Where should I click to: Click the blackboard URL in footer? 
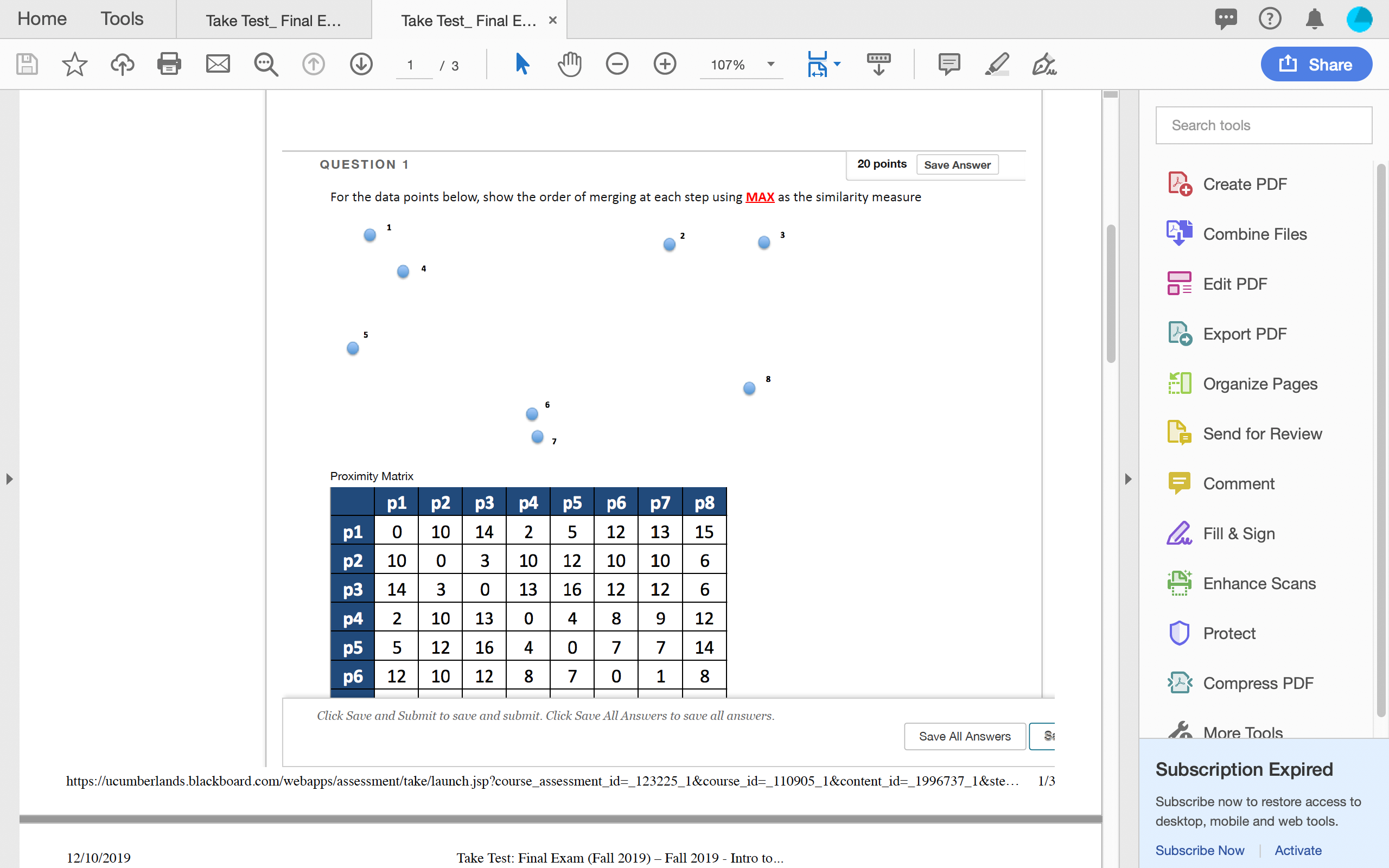543,781
